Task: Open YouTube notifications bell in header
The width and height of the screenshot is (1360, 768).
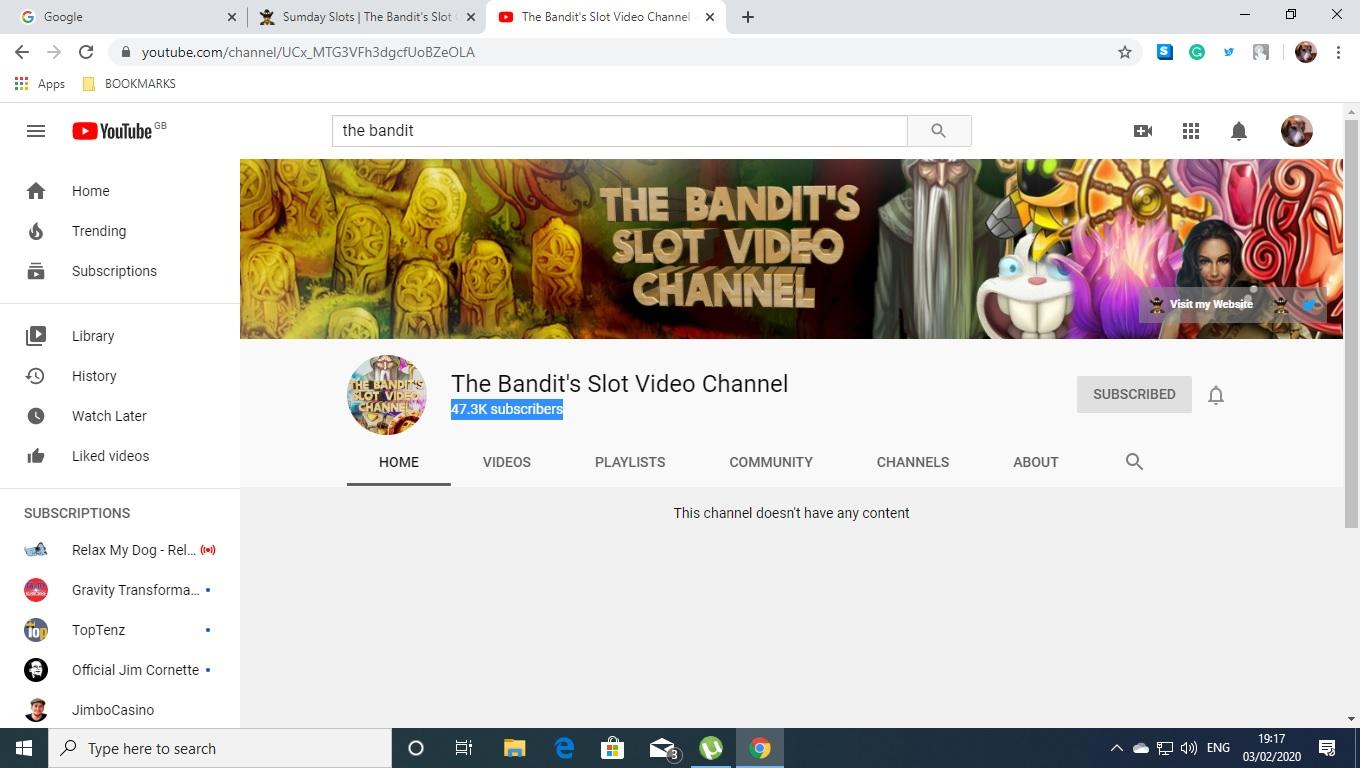Action: click(1239, 131)
